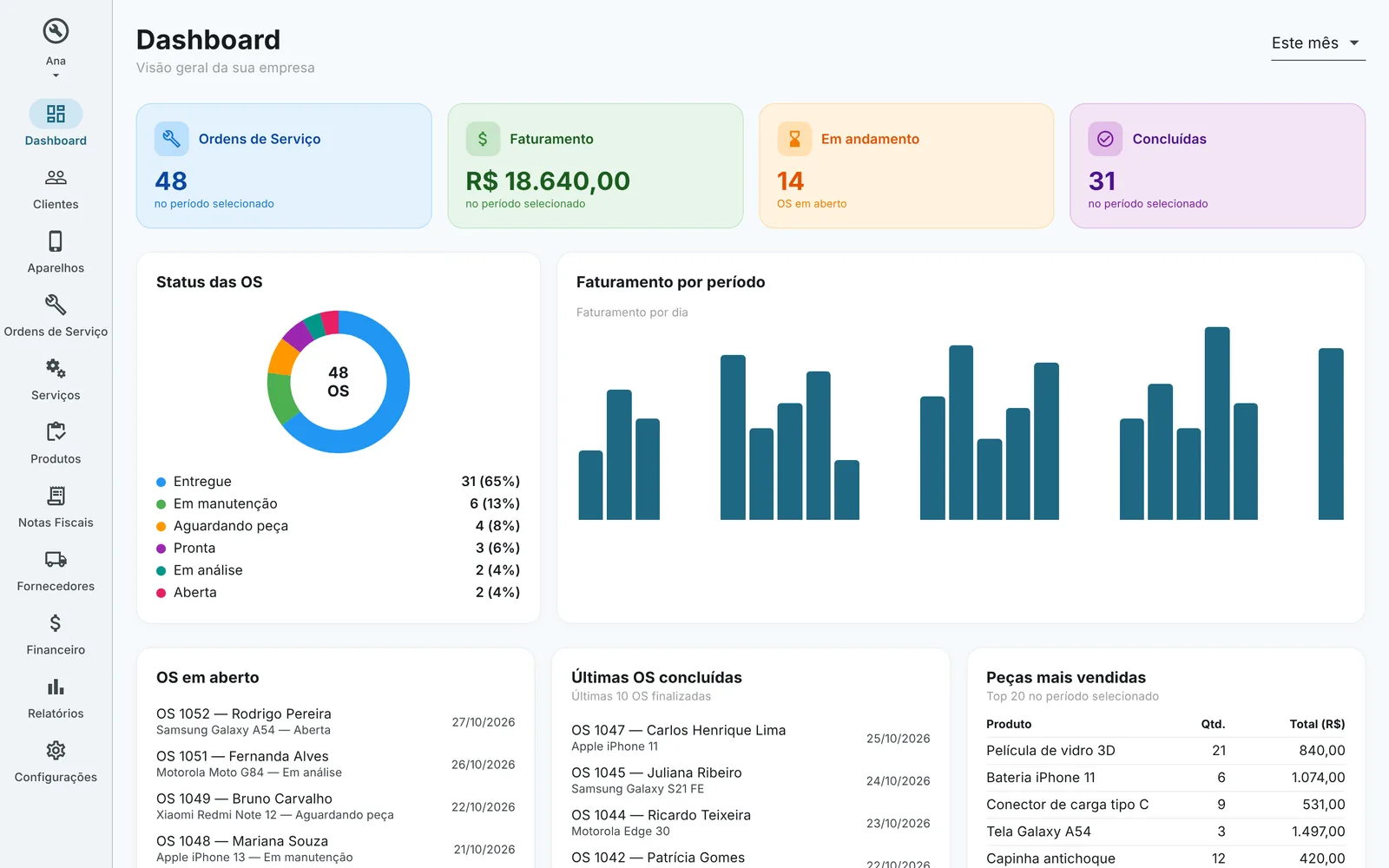This screenshot has height=868, width=1389.
Task: Open Ordens de Serviço wrench icon in sidebar
Action: click(56, 305)
